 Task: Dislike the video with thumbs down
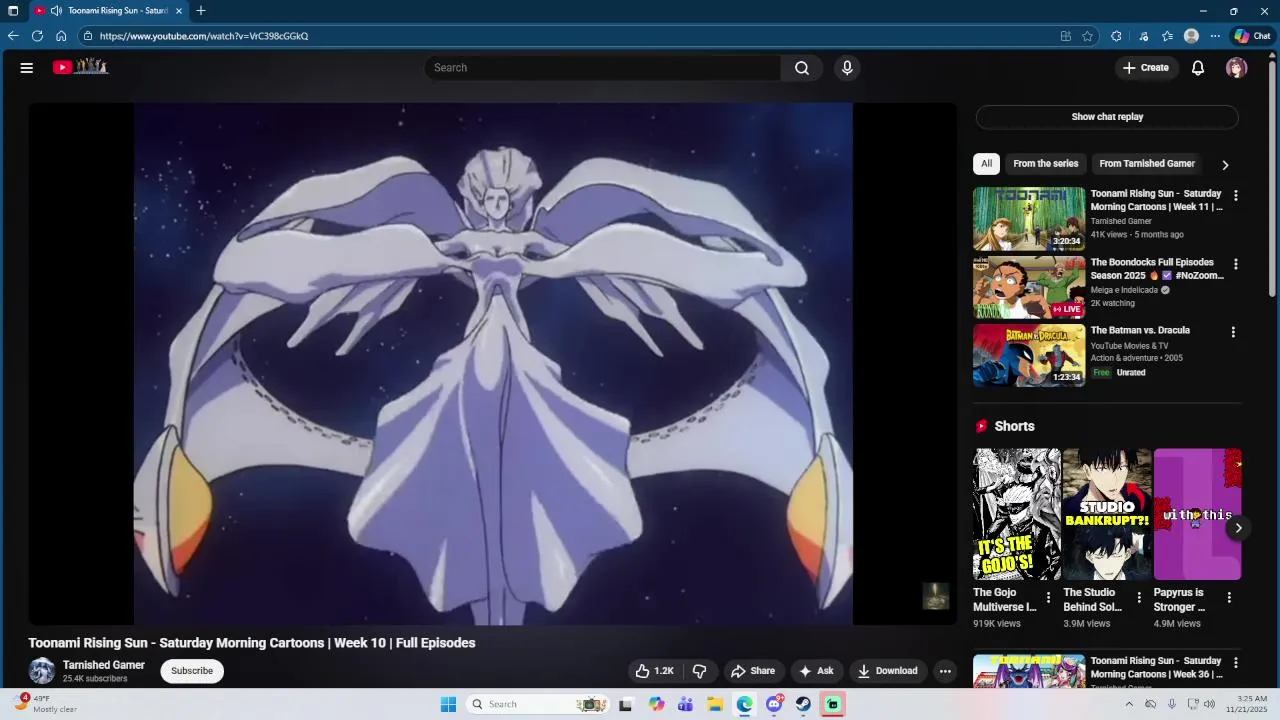[x=700, y=671]
